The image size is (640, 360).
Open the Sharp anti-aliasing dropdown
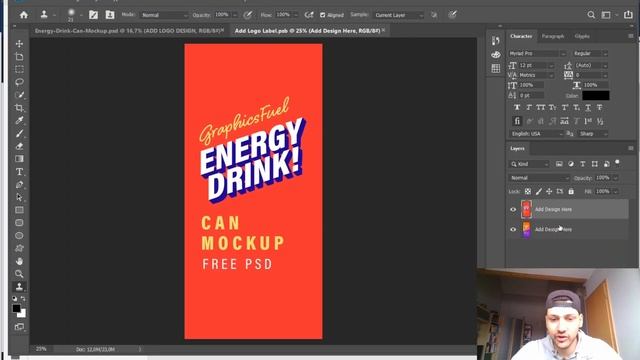(x=593, y=134)
